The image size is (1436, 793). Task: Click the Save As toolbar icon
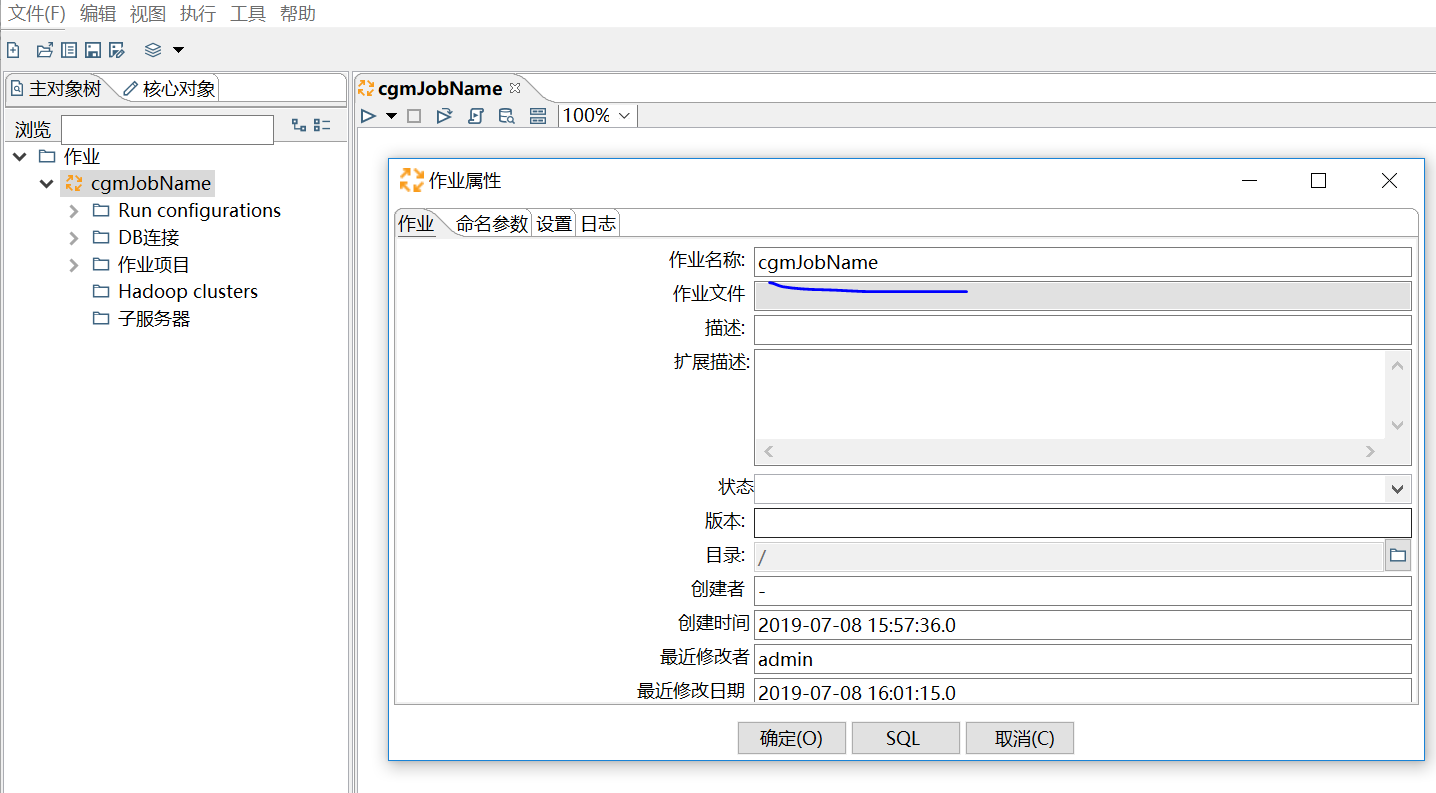116,49
